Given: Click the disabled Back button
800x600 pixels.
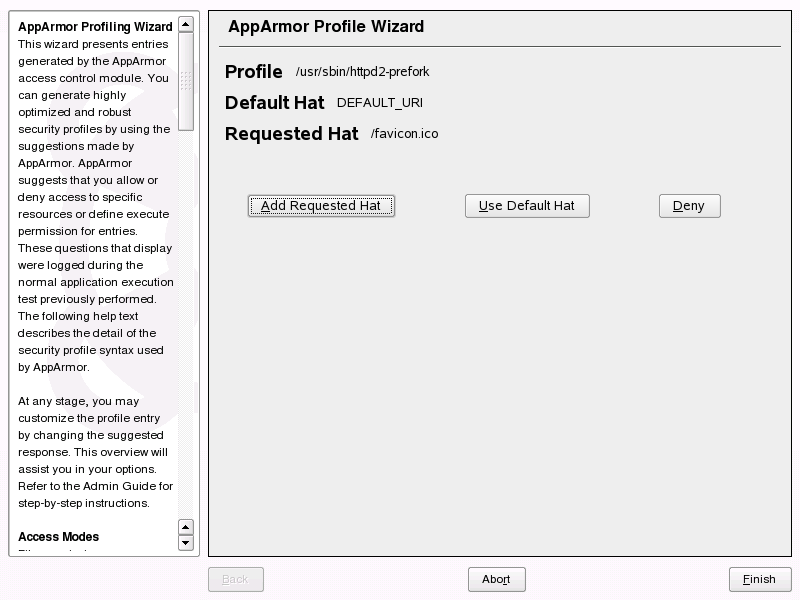Looking at the screenshot, I should [235, 579].
